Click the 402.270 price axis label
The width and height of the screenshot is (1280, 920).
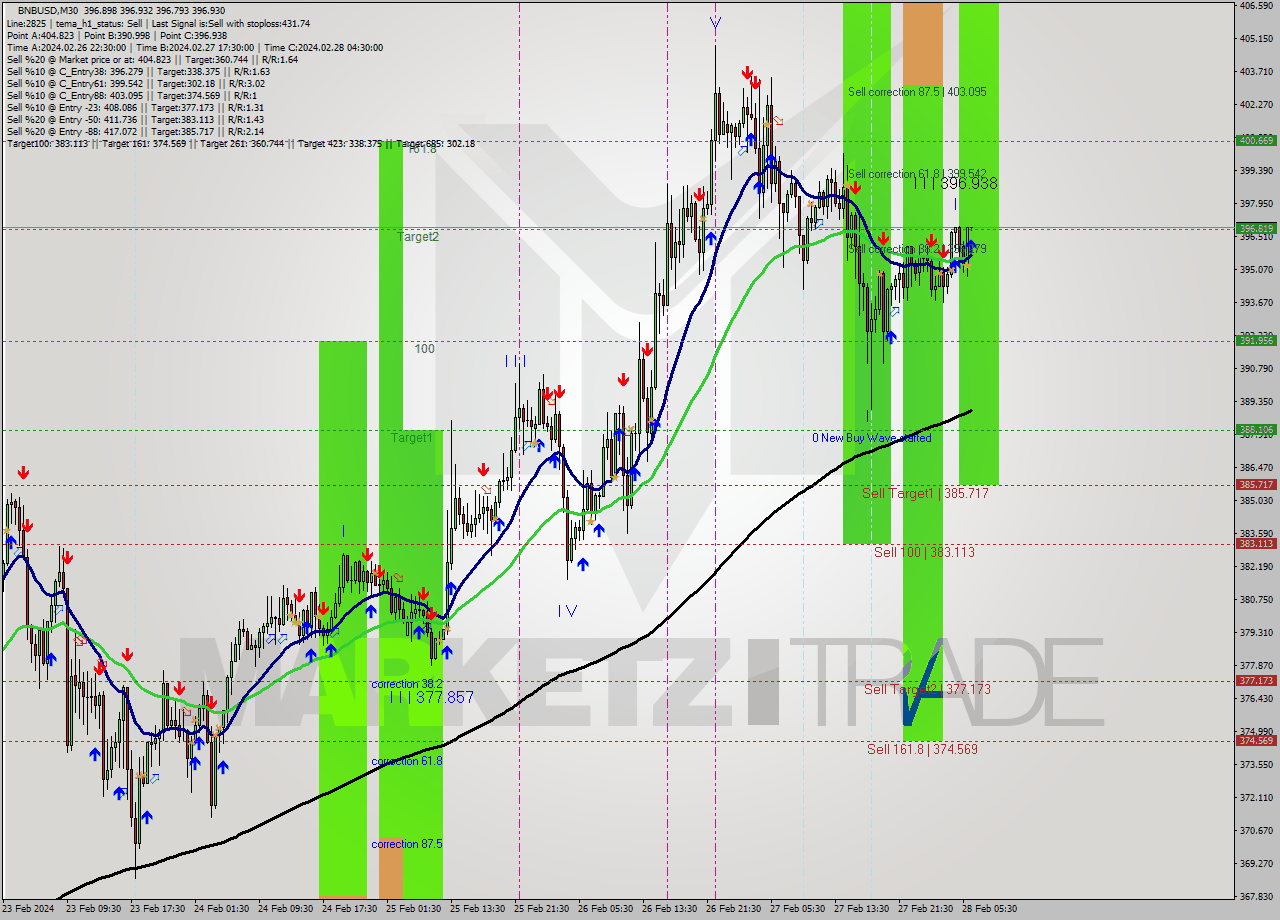1256,104
